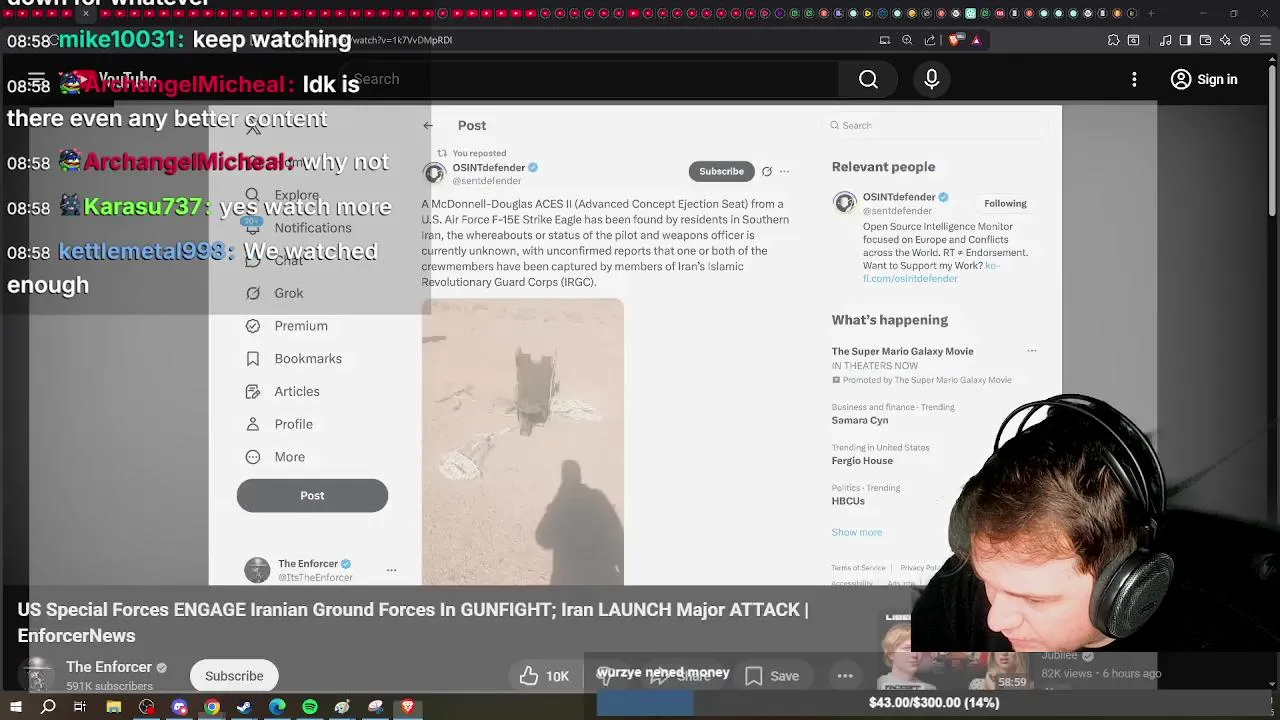Open the HBCUs trending topic
The width and height of the screenshot is (1280, 720).
(848, 501)
